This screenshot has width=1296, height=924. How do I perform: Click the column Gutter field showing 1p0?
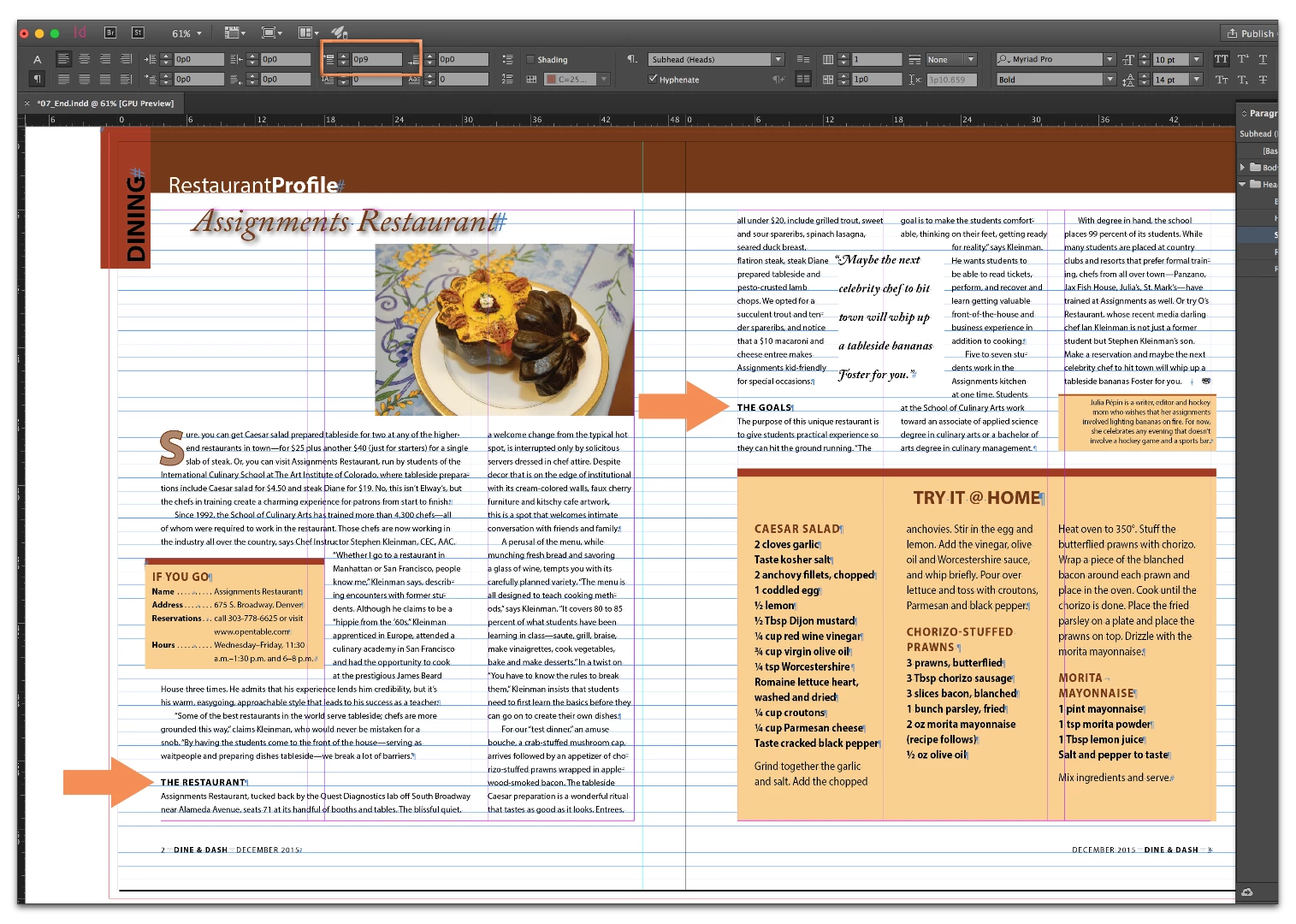point(876,79)
